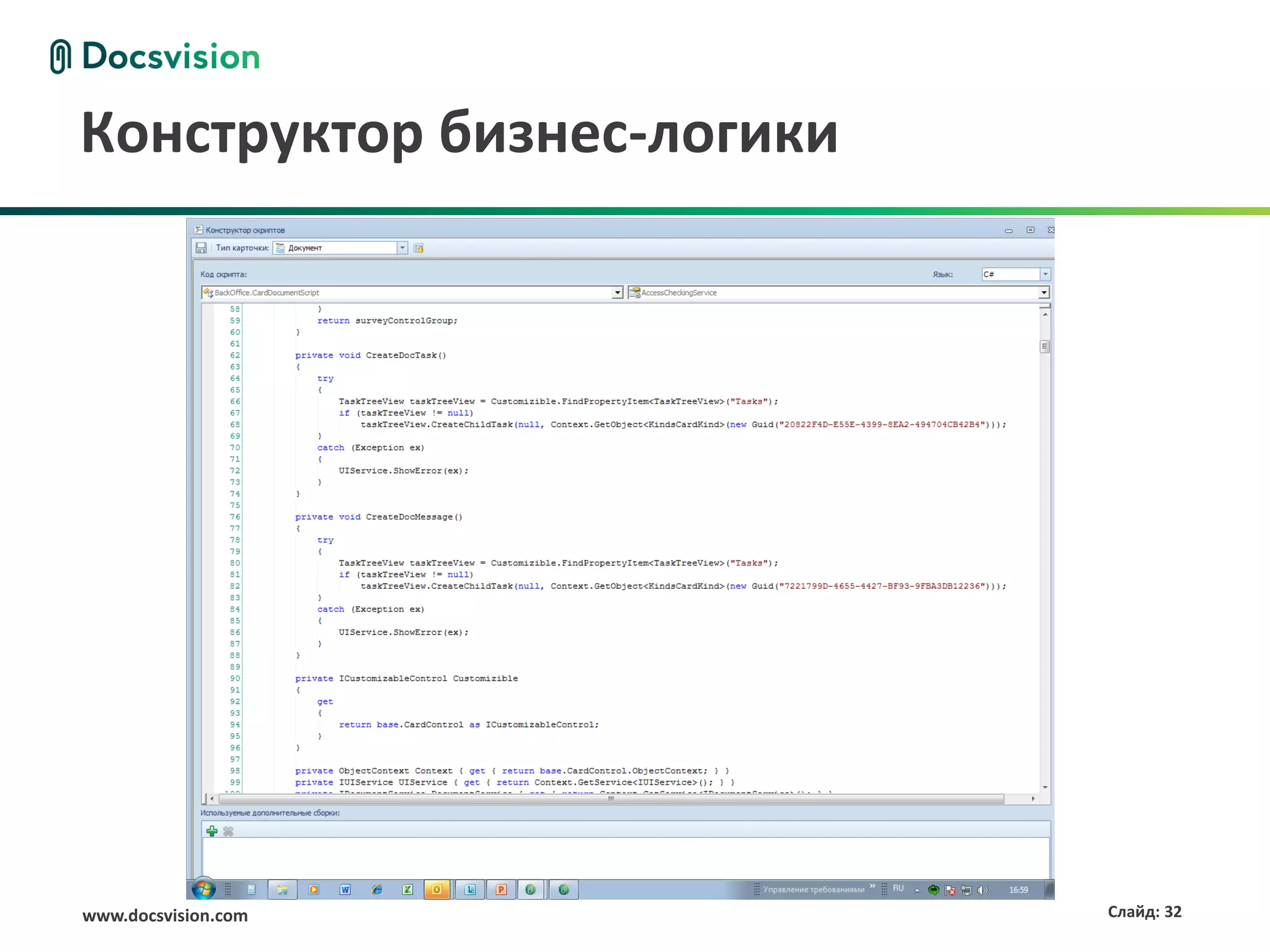
Task: Click the code editor scroll up arrow
Action: (x=1045, y=315)
